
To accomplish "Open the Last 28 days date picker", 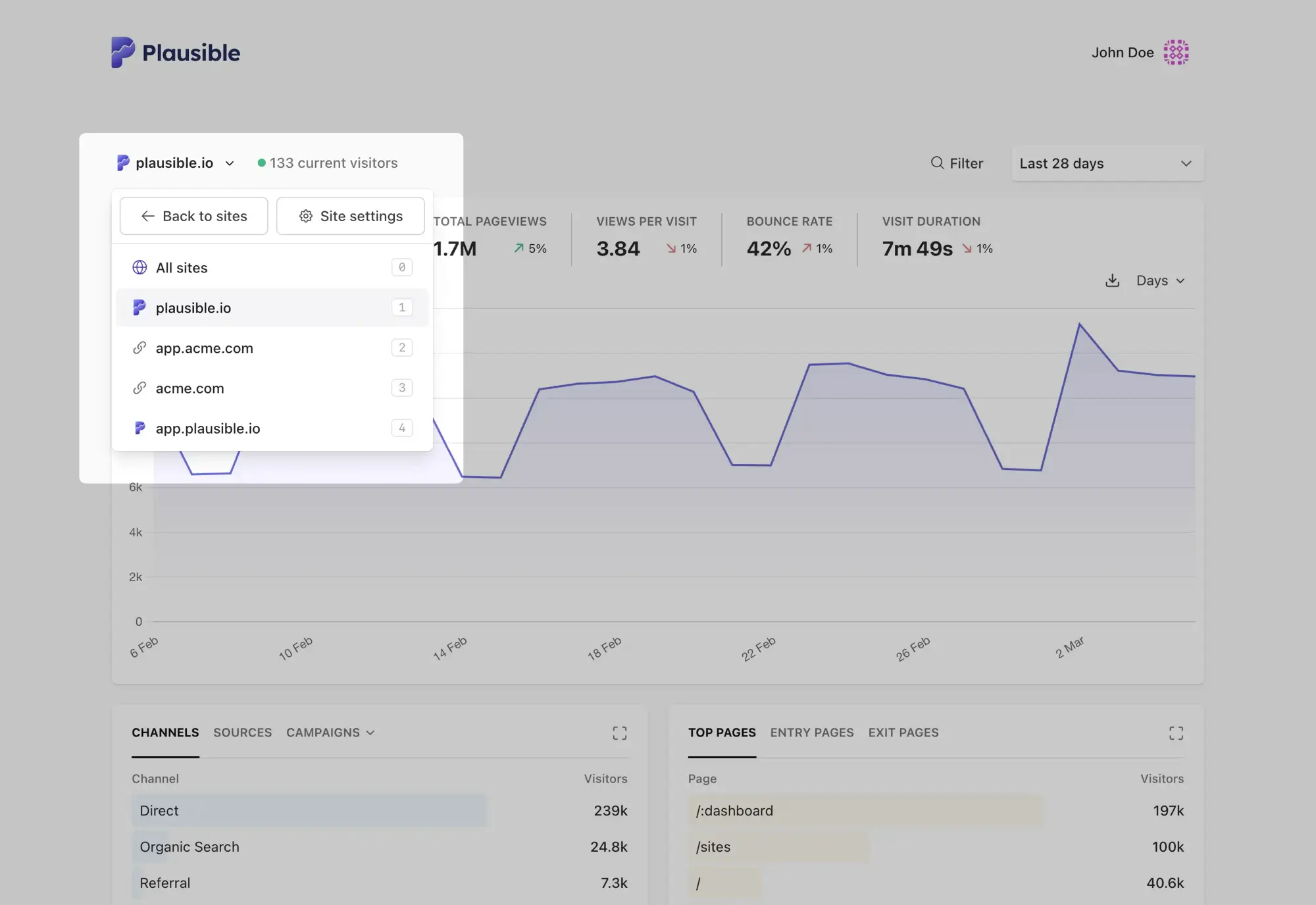I will (x=1107, y=163).
